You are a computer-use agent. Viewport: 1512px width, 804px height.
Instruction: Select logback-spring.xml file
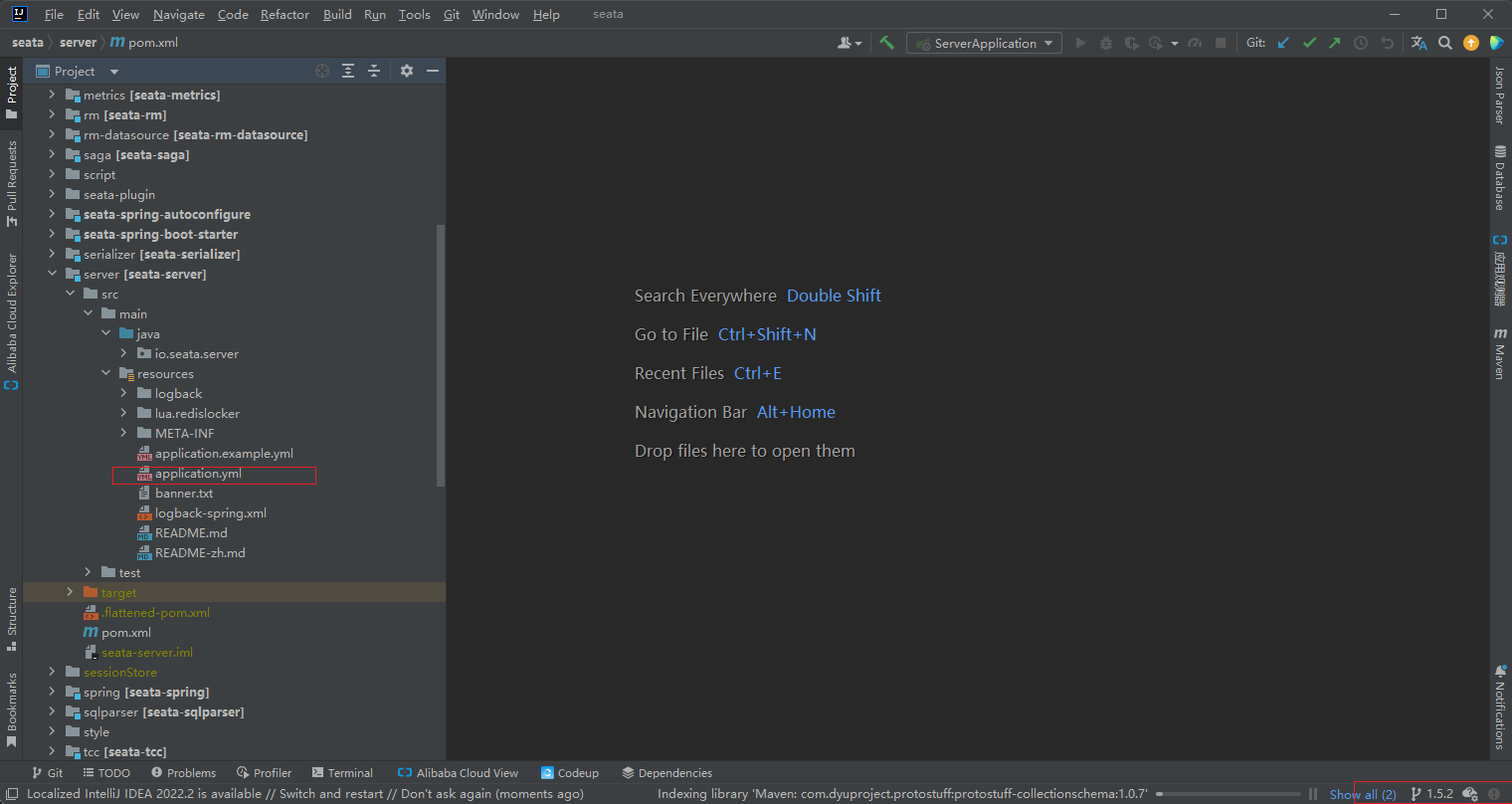202,513
